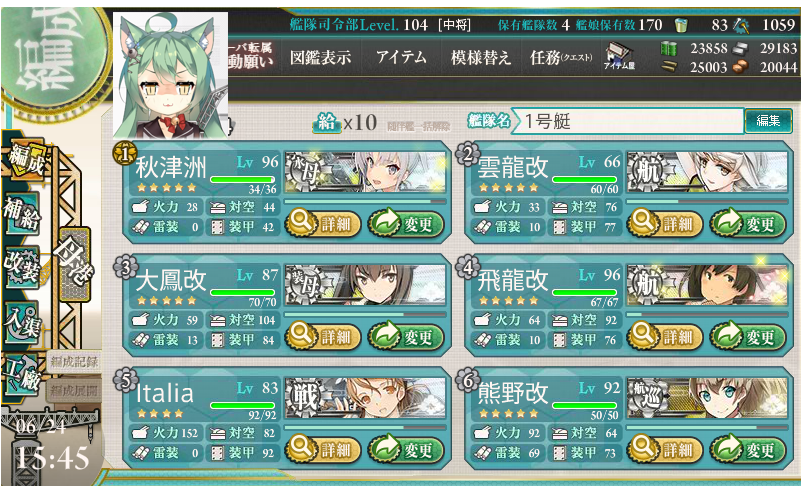
Task: Open 任務 (クエスト) quest menu
Action: [561, 57]
